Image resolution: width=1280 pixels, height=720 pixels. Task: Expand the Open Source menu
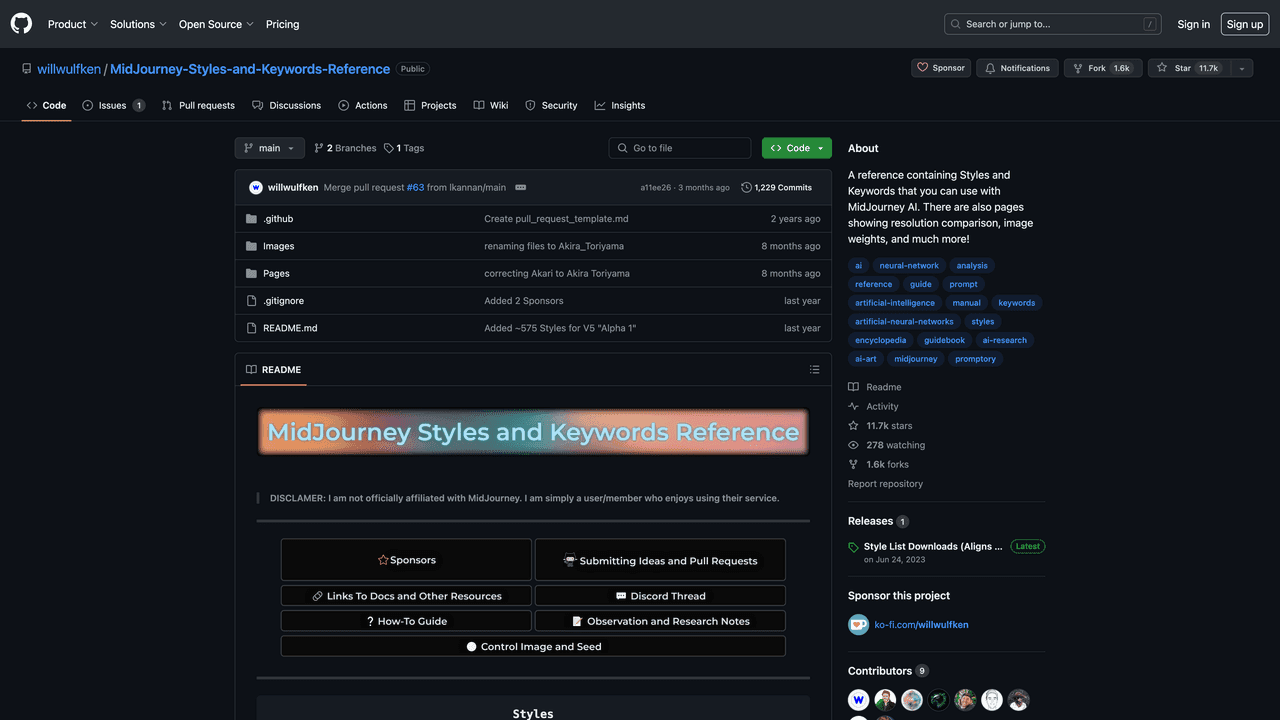click(216, 24)
